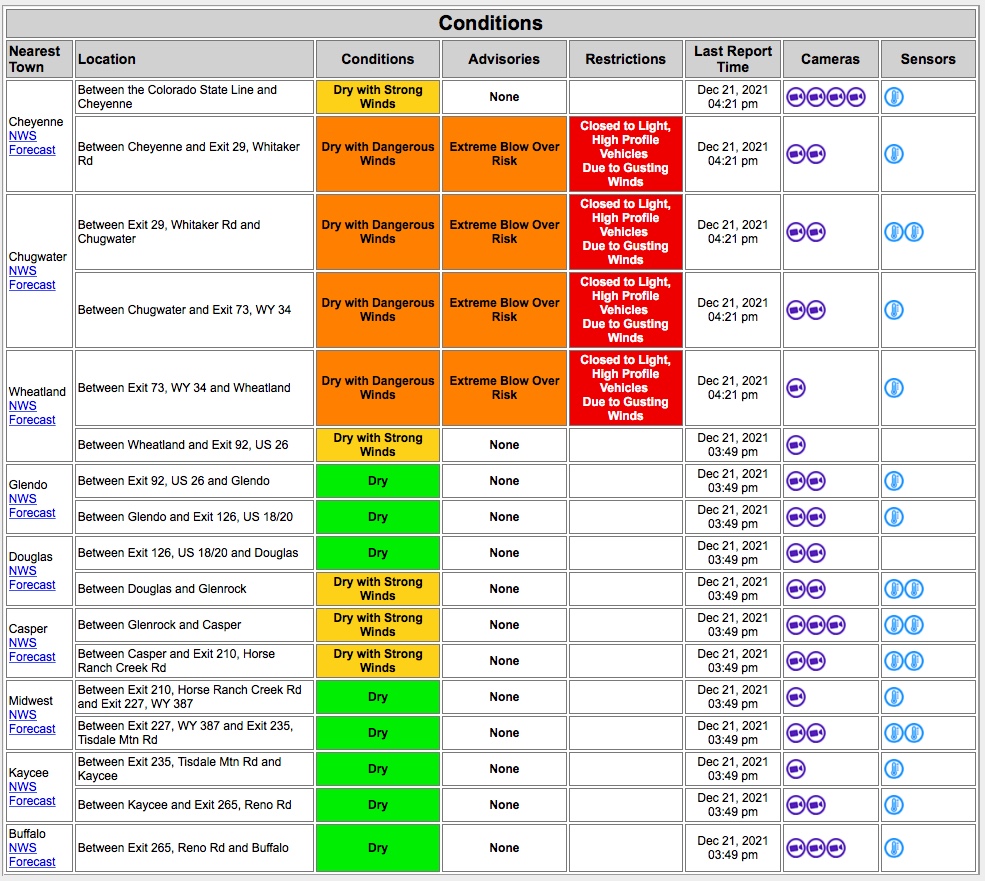Open the last camera in Buffalo row
The image size is (985, 881).
click(x=836, y=848)
